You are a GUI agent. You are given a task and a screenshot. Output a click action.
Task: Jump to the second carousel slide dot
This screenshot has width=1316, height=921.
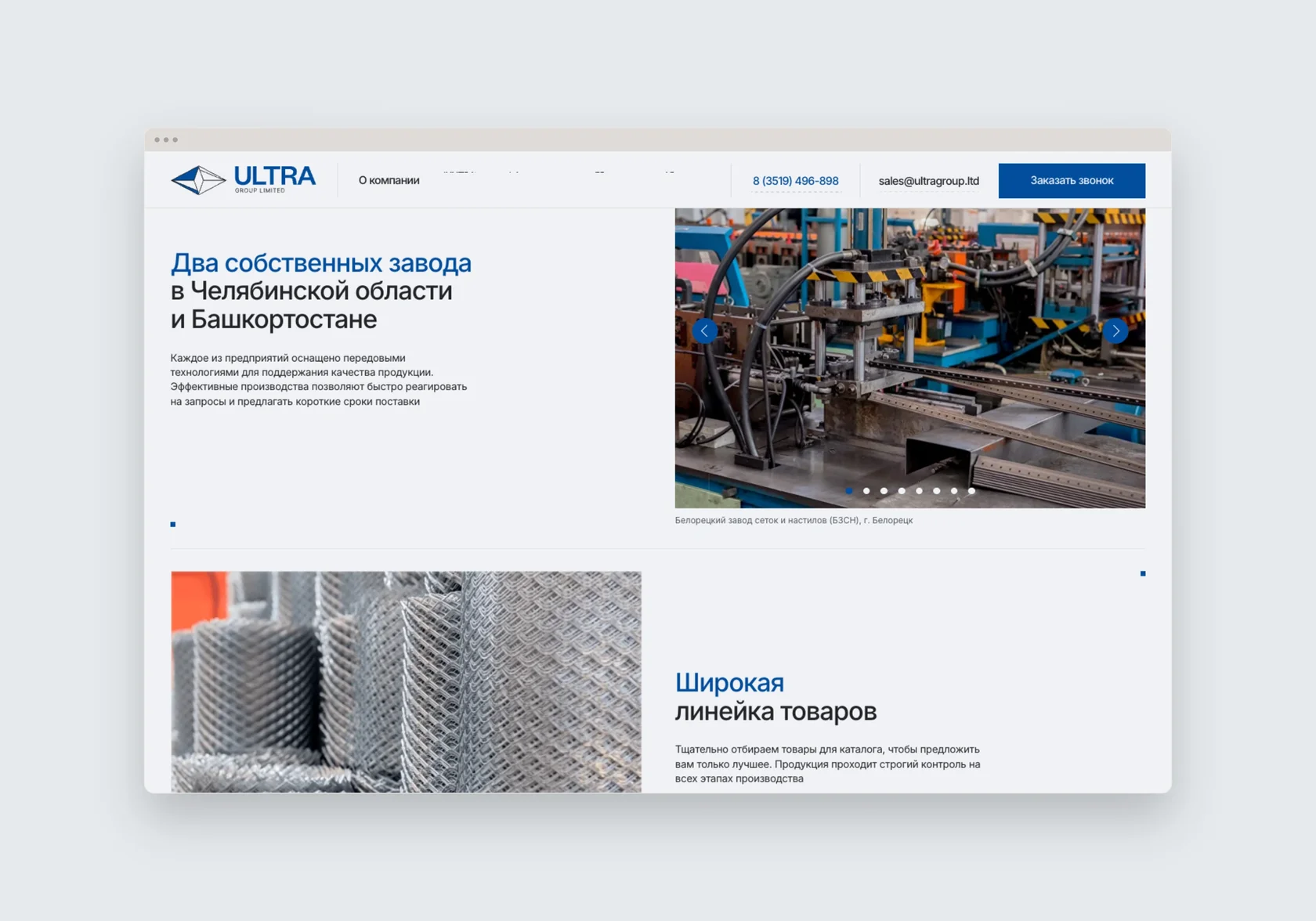click(x=866, y=491)
